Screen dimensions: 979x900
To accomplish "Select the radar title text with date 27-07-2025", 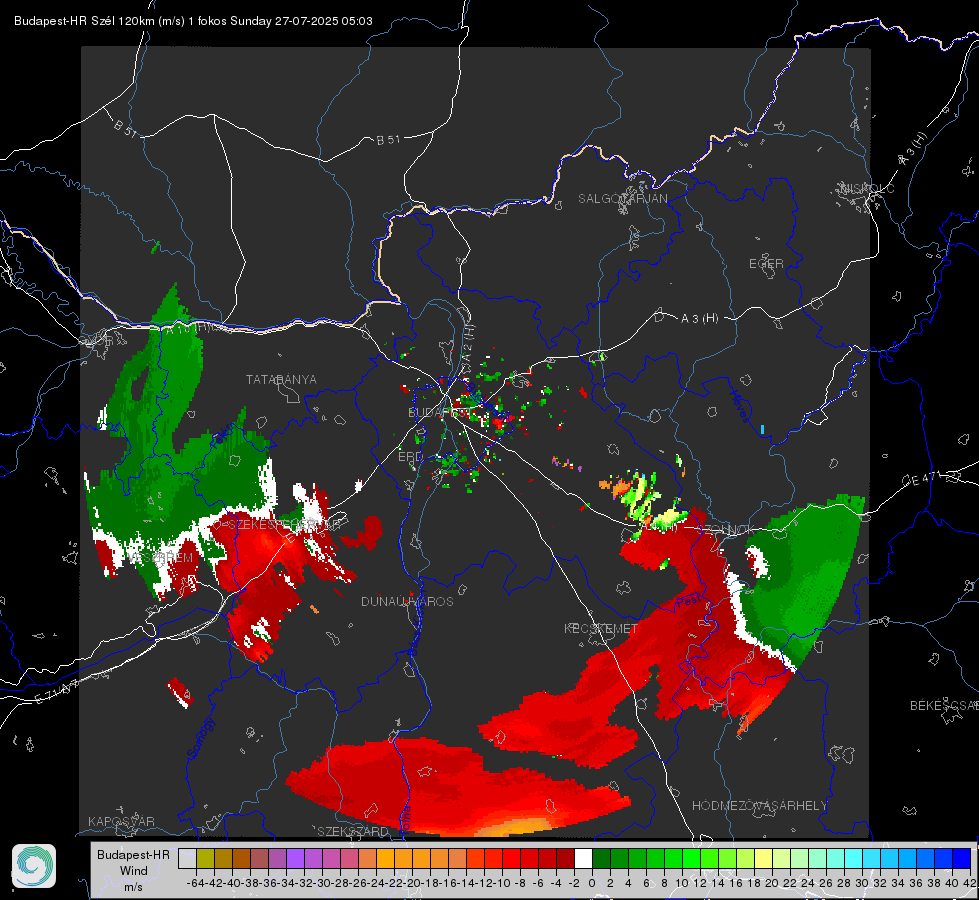I will (x=194, y=21).
